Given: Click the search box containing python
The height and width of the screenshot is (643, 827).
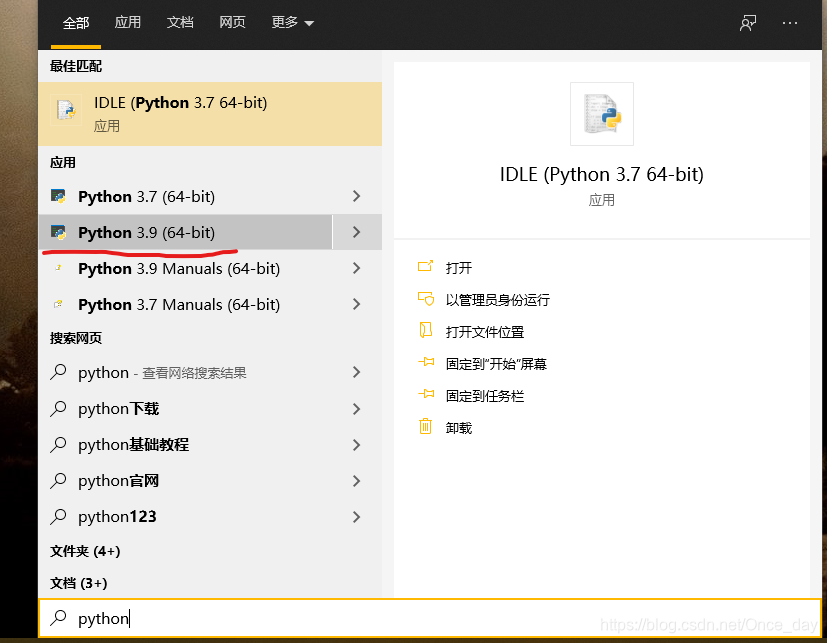Looking at the screenshot, I should (x=430, y=618).
